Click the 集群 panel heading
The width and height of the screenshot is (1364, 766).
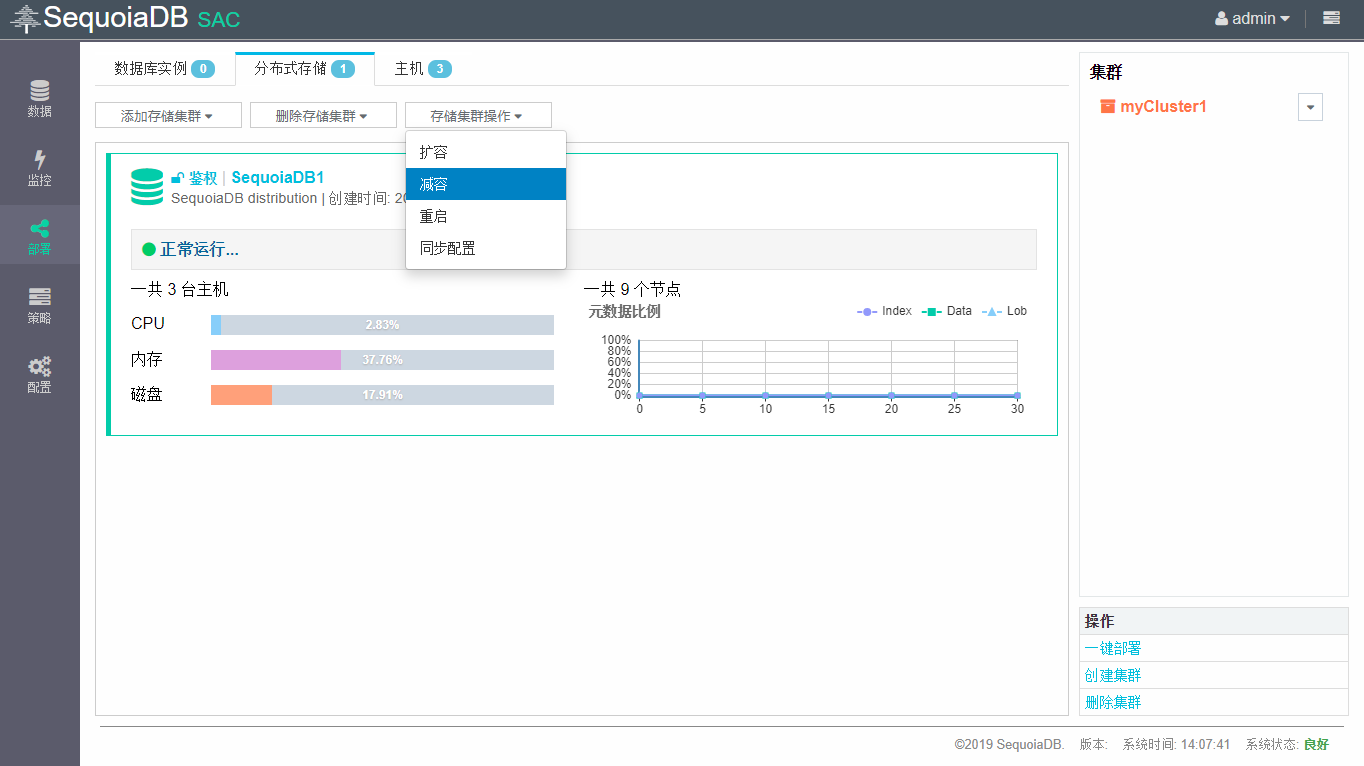point(1106,73)
